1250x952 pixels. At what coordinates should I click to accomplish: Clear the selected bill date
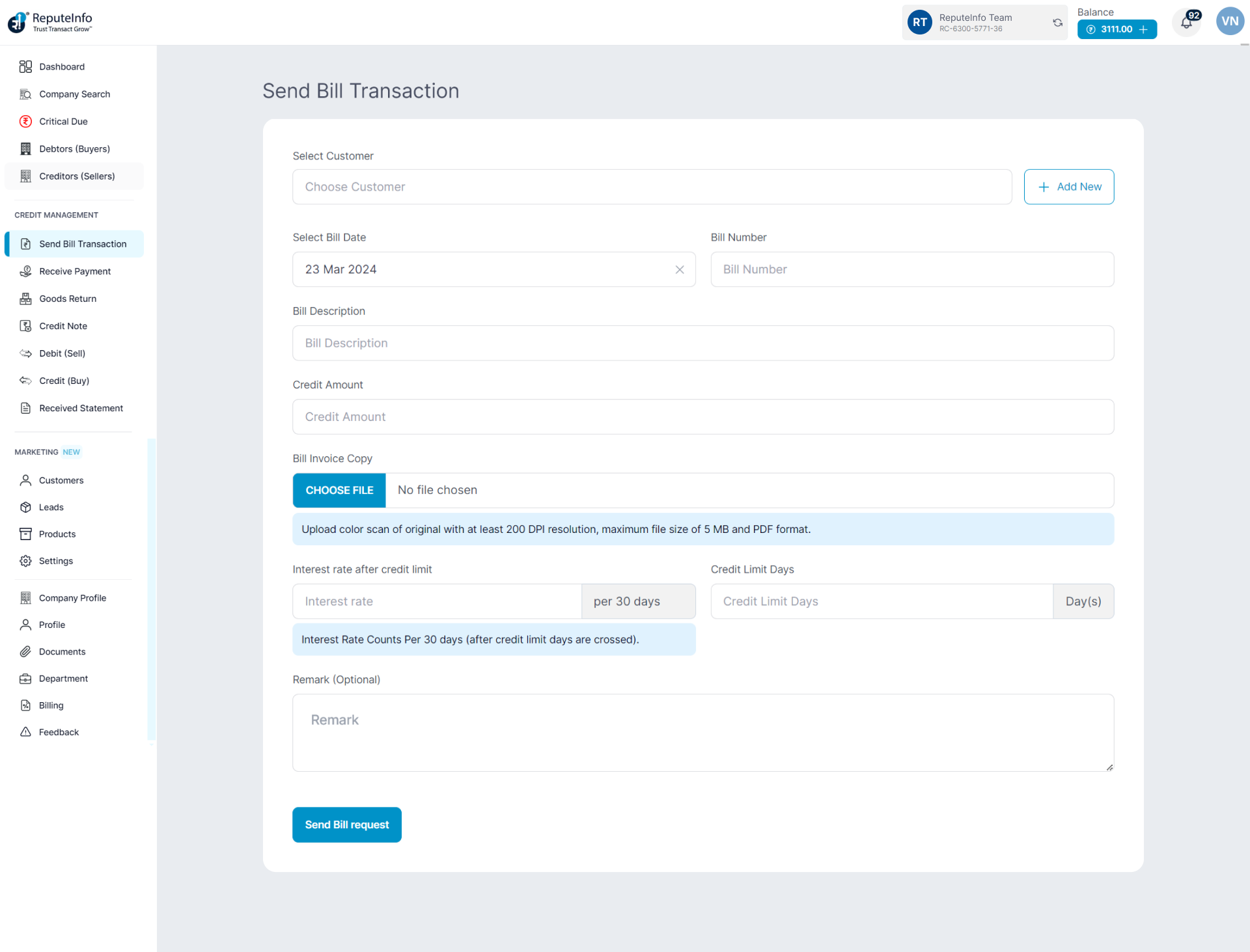pyautogui.click(x=679, y=269)
